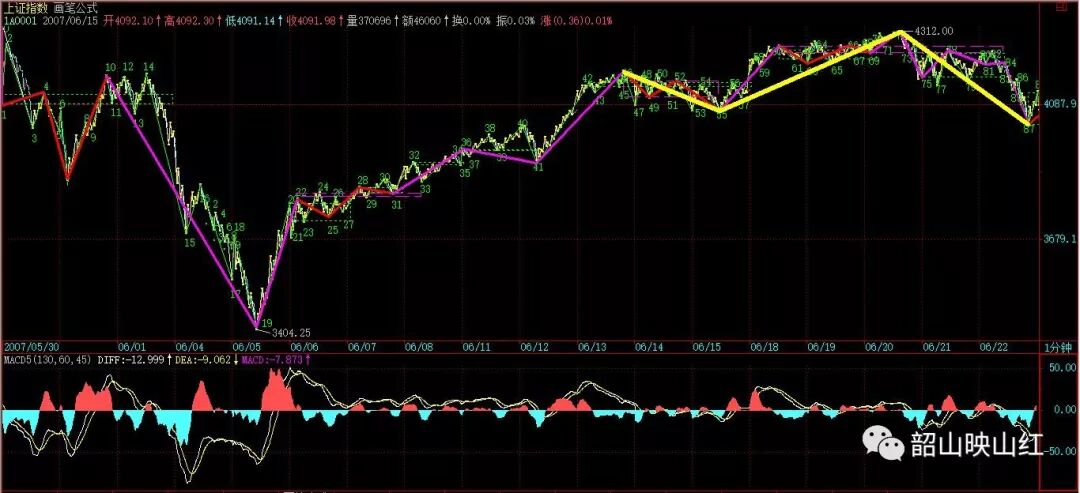Jump to the 06/01 date marker
1080x493 pixels.
132,345
